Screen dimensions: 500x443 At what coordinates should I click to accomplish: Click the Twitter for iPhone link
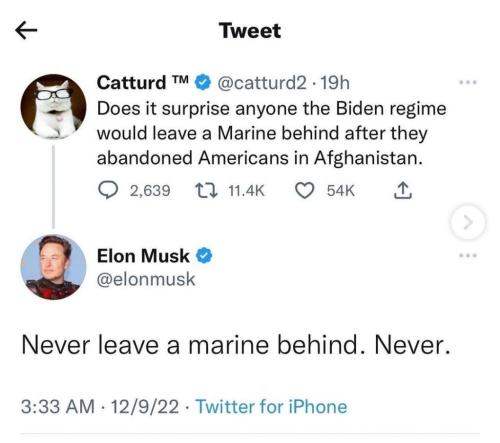[x=271, y=407]
